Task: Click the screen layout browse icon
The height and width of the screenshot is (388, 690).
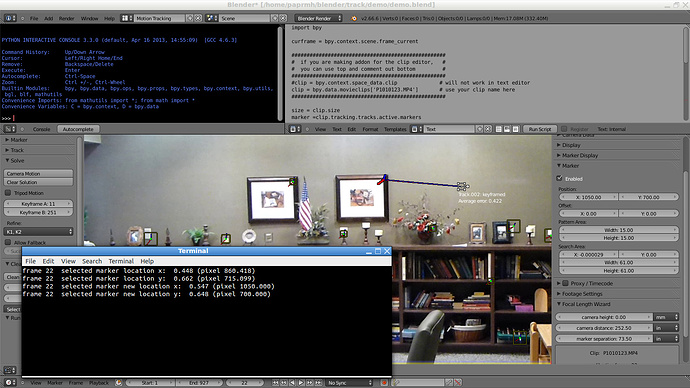Action: [x=126, y=18]
